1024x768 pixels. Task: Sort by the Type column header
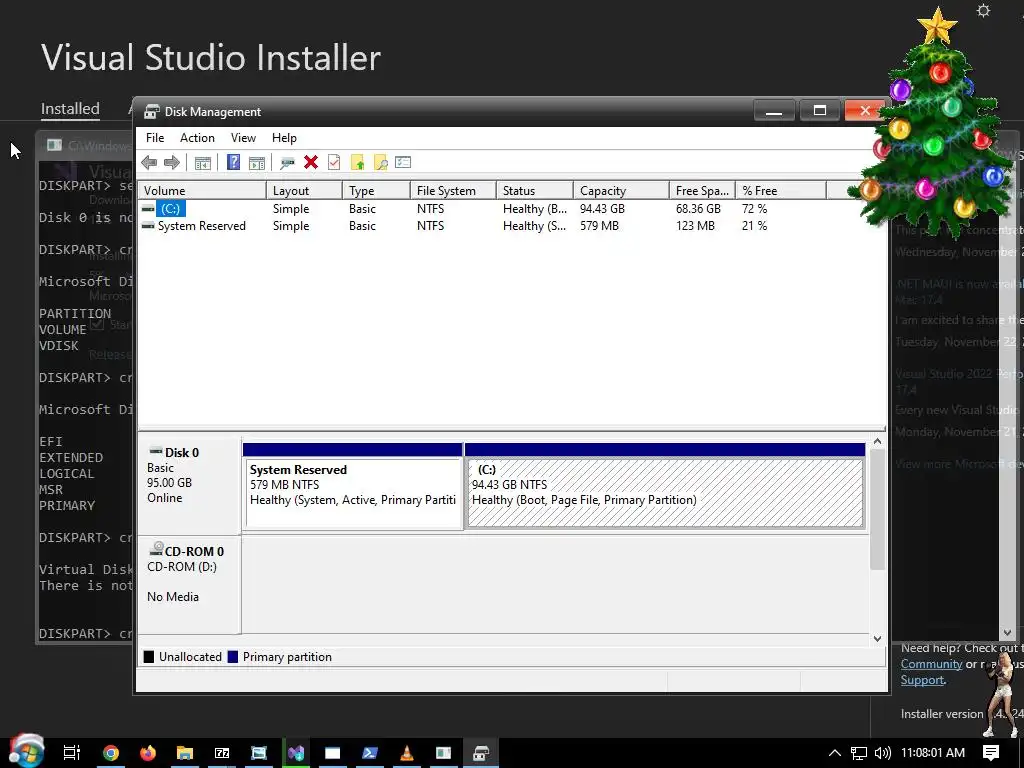coord(376,191)
